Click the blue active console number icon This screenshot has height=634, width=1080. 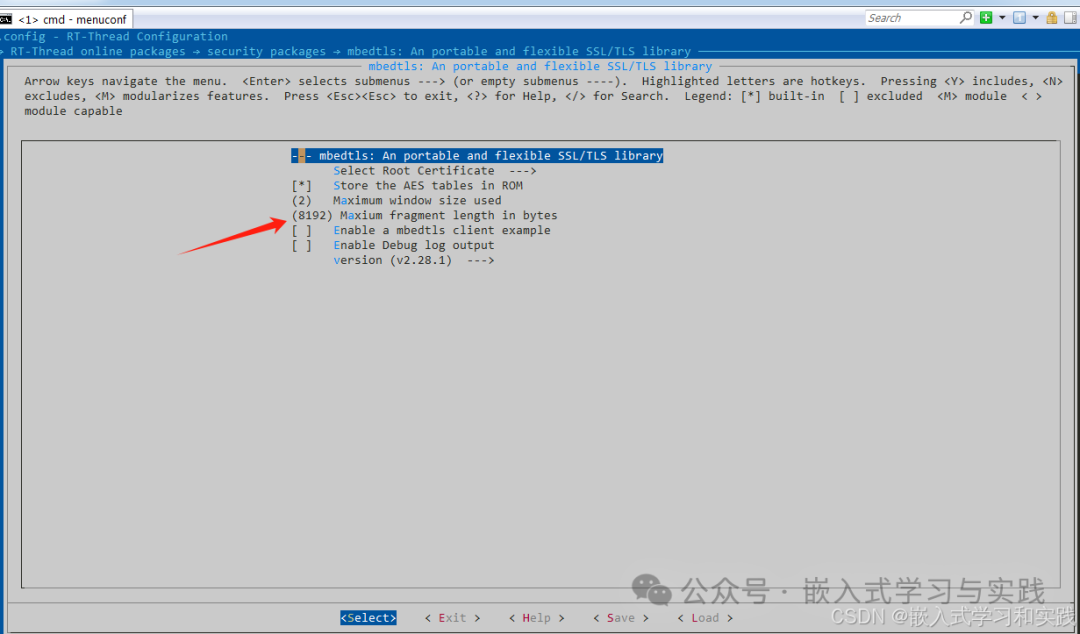coord(1019,18)
